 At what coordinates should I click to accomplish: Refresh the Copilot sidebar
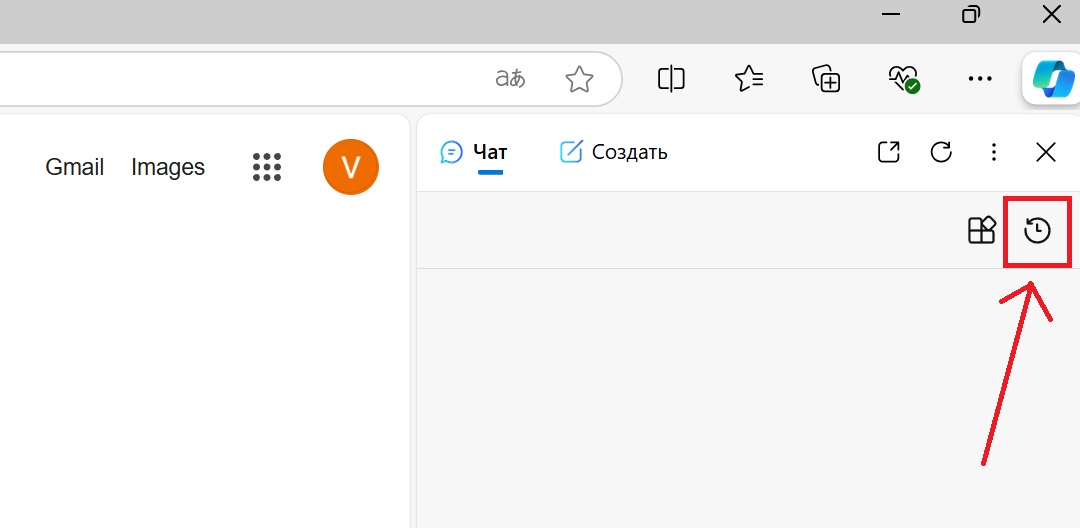941,152
